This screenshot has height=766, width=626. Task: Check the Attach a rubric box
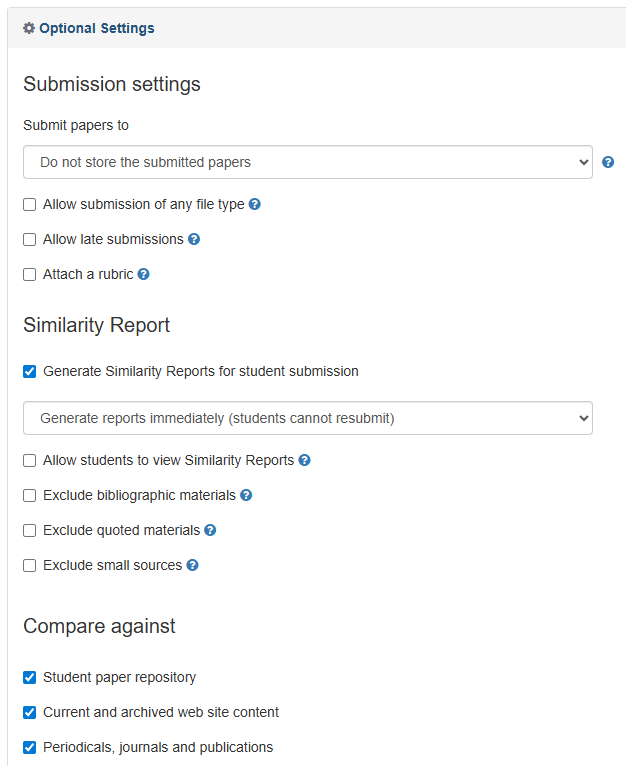(x=30, y=275)
